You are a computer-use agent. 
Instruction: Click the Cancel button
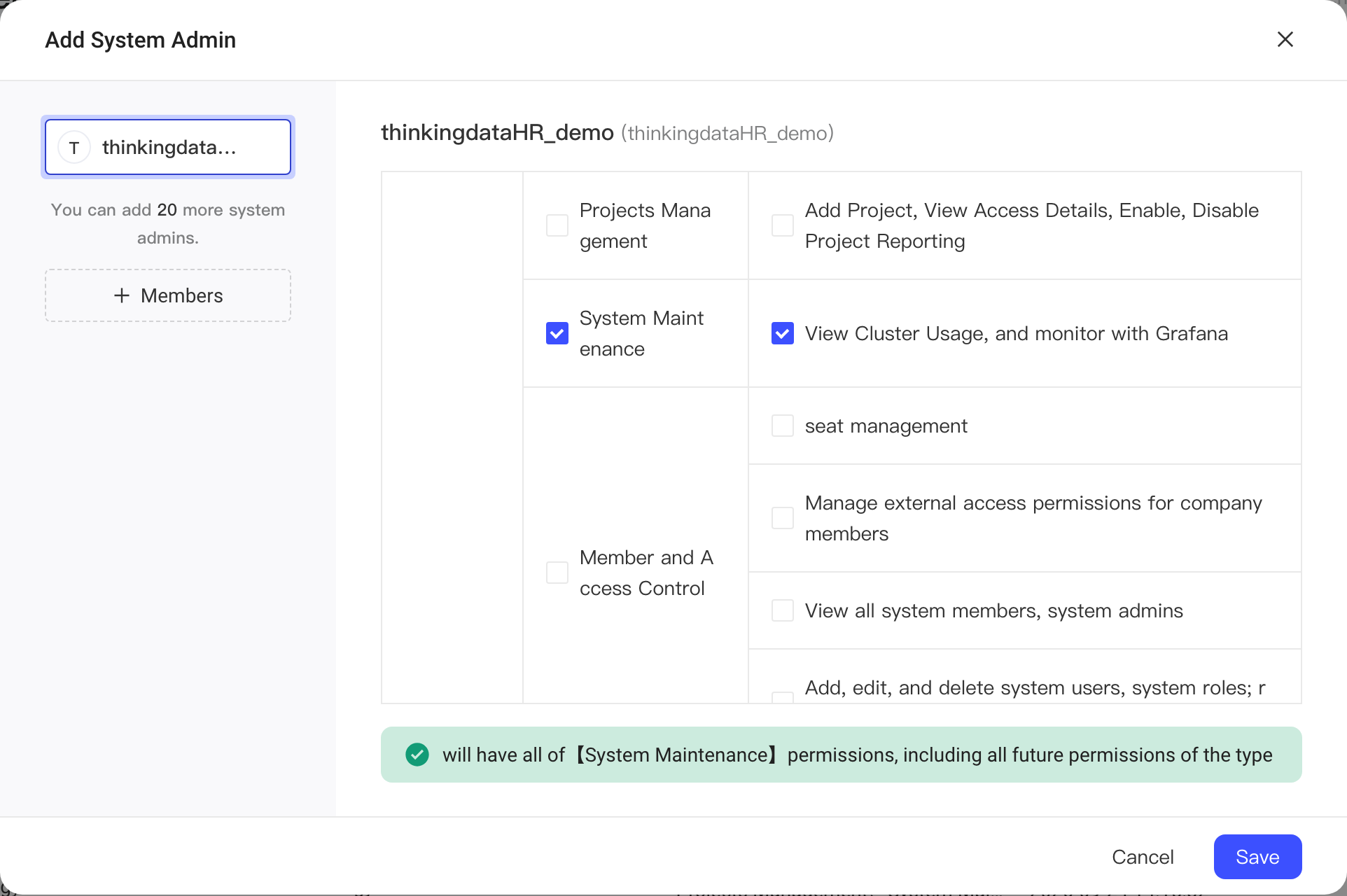click(x=1143, y=857)
